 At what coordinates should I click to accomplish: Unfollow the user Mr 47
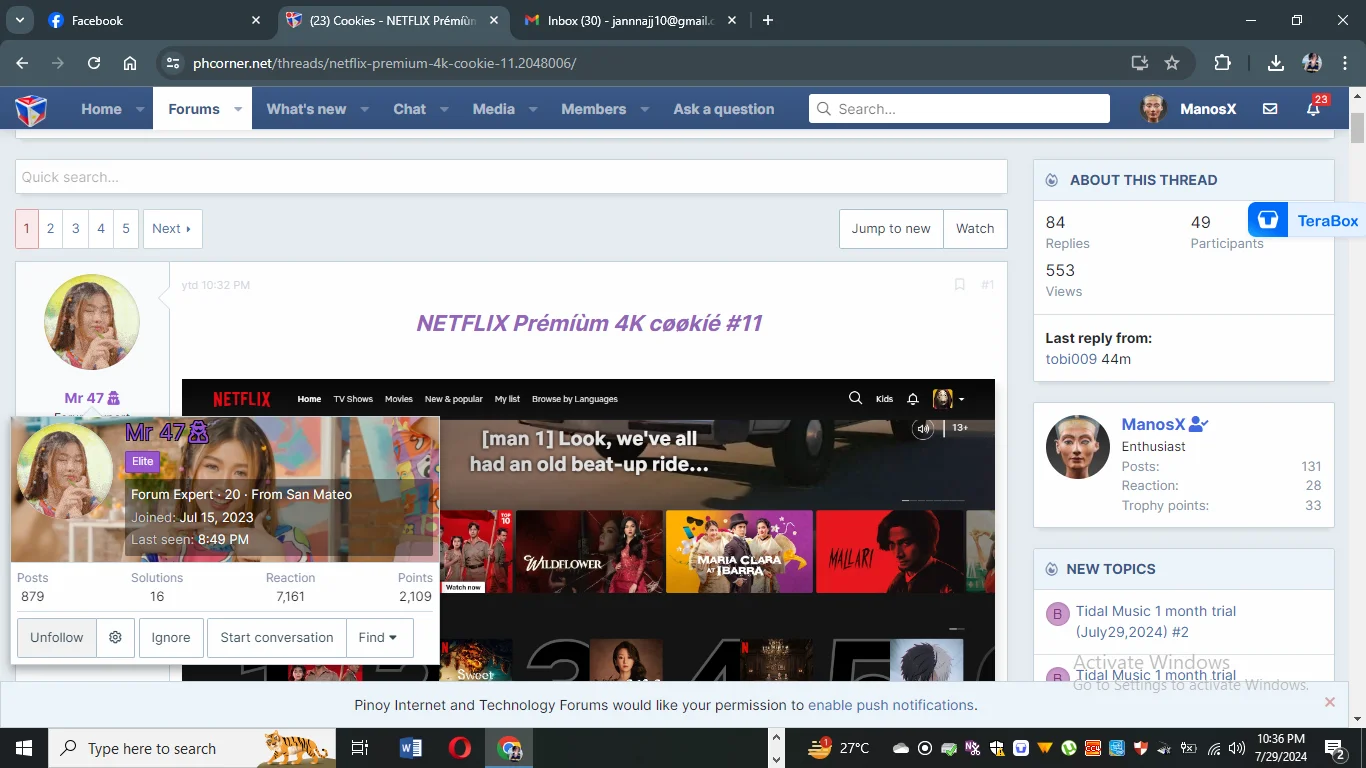pyautogui.click(x=57, y=637)
